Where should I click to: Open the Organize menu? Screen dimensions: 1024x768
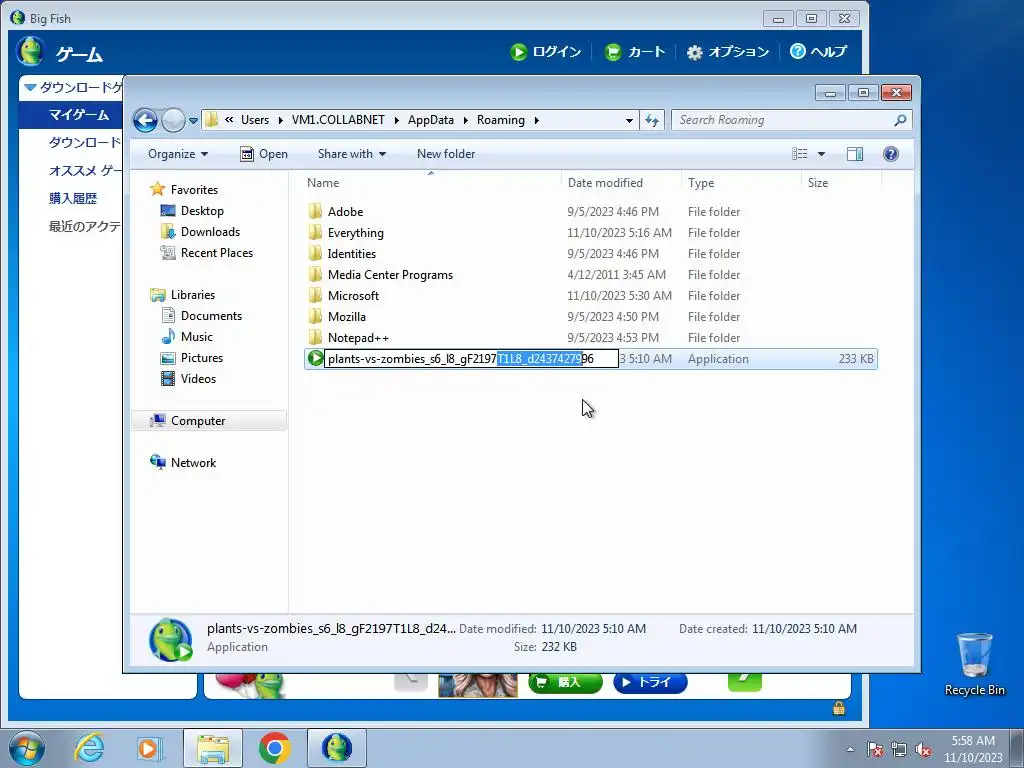[x=178, y=154]
